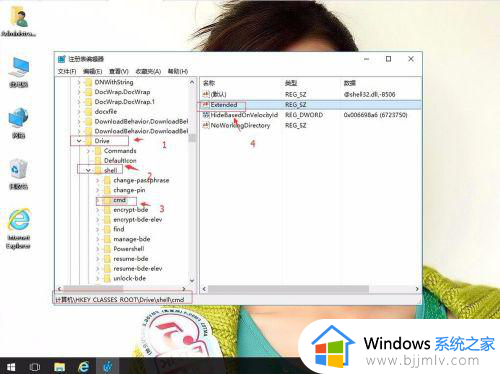The height and width of the screenshot is (374, 500).
Task: Click the (Default) value's string icon
Action: coord(206,94)
